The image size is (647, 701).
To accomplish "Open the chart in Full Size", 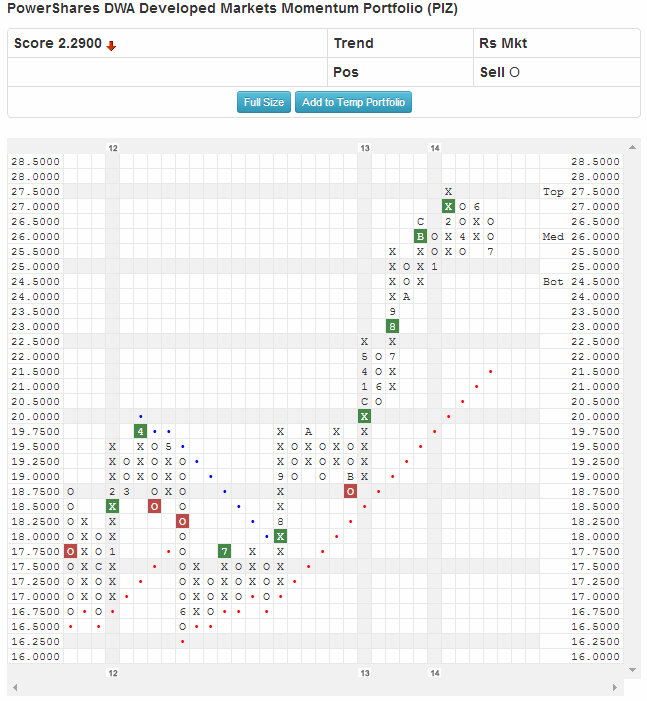I will (264, 102).
